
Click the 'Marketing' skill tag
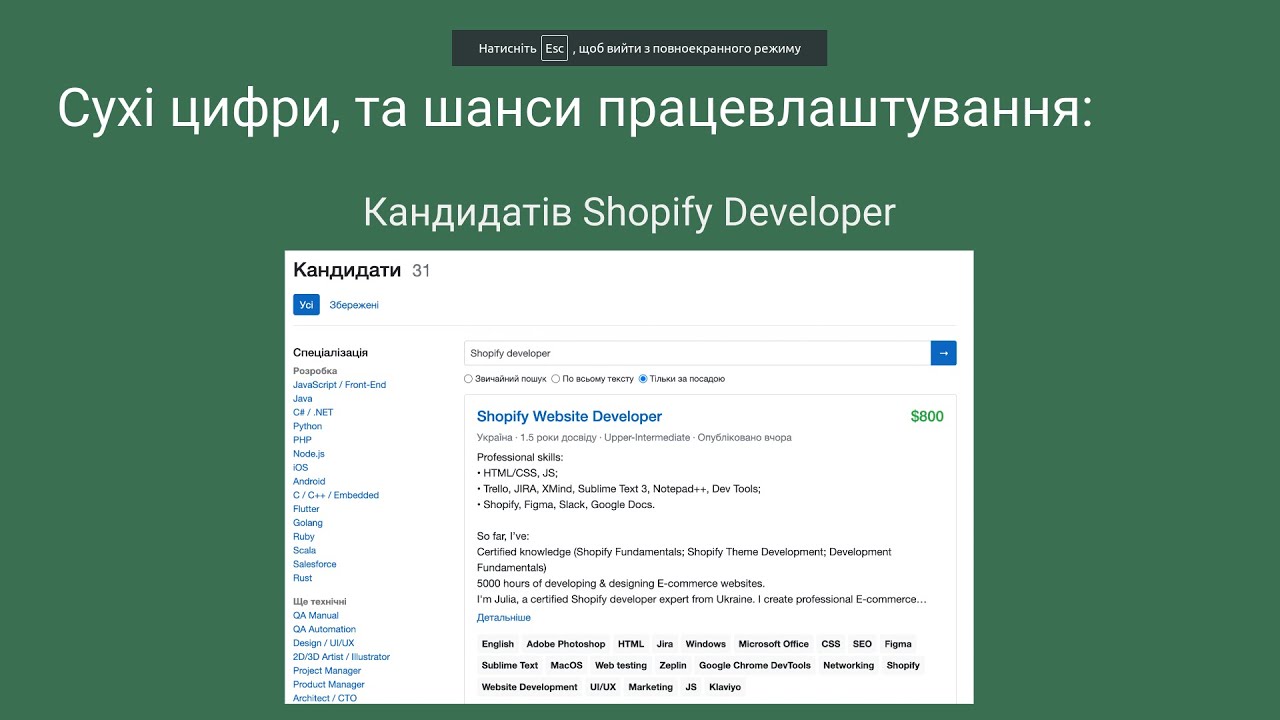(x=651, y=687)
